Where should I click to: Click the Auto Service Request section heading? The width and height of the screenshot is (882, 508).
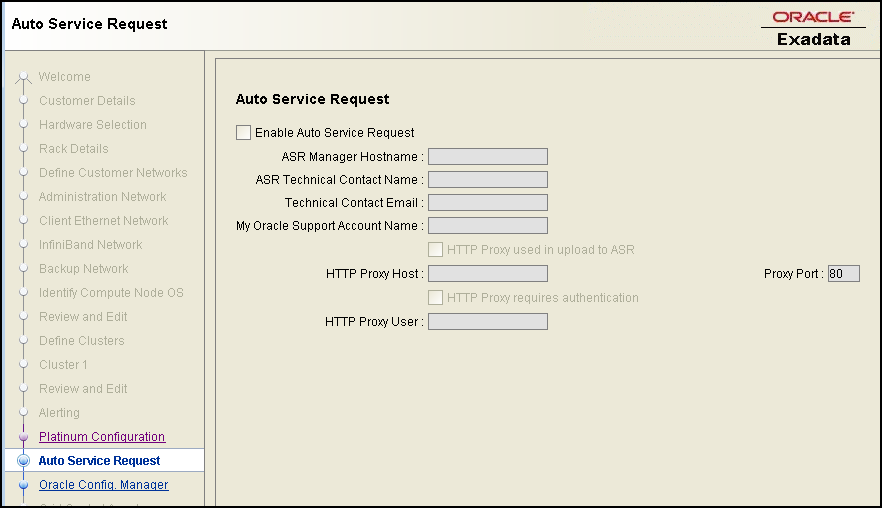(312, 99)
